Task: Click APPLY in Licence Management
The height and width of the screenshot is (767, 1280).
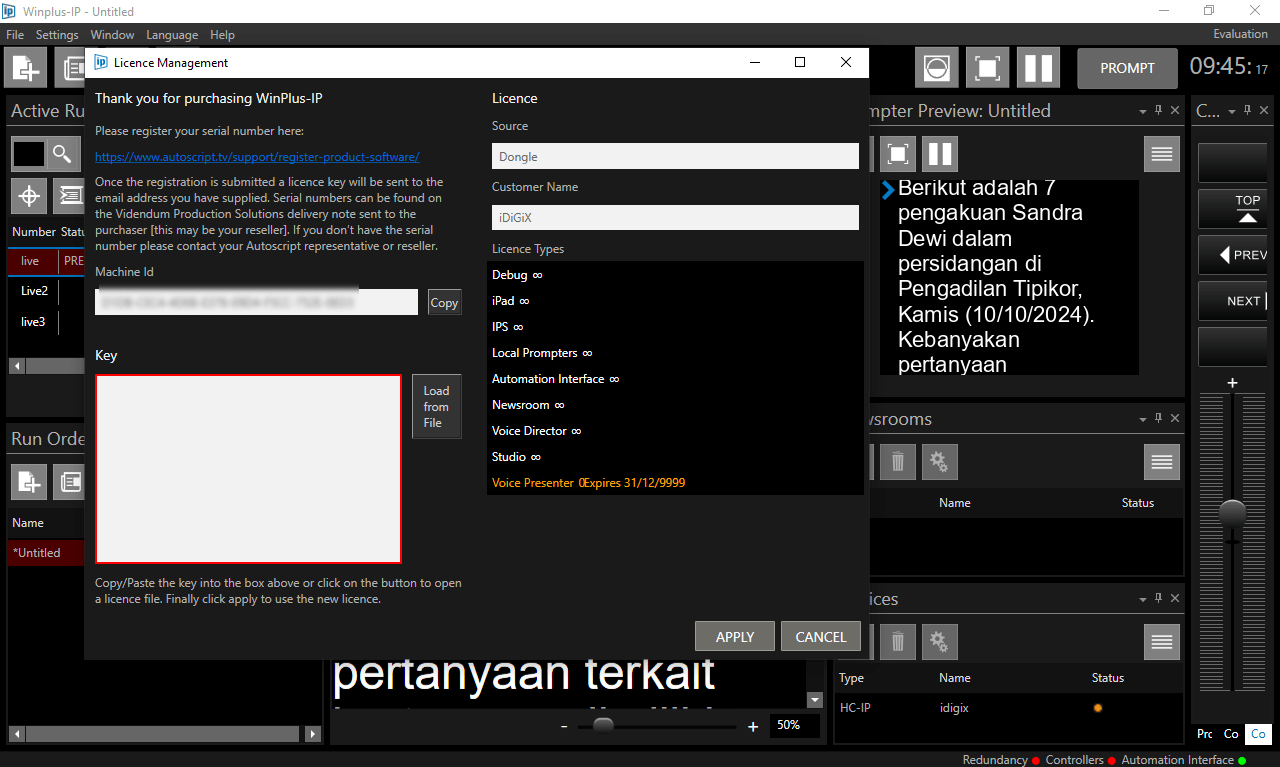Action: pos(735,637)
